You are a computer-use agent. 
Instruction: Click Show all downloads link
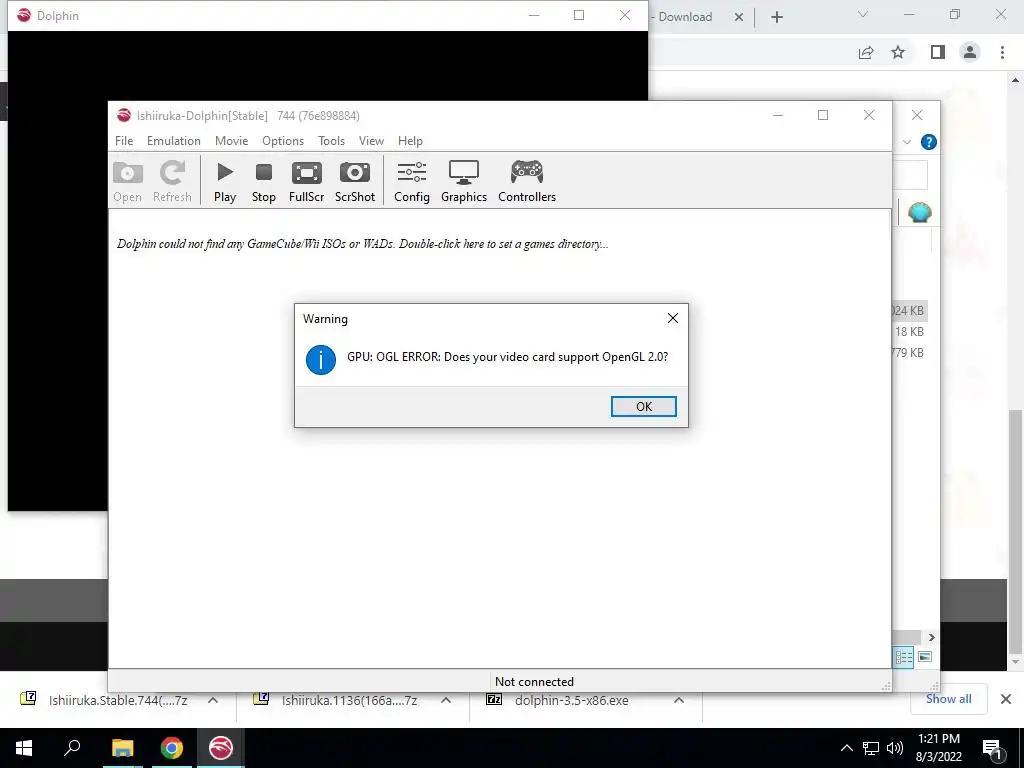(948, 699)
